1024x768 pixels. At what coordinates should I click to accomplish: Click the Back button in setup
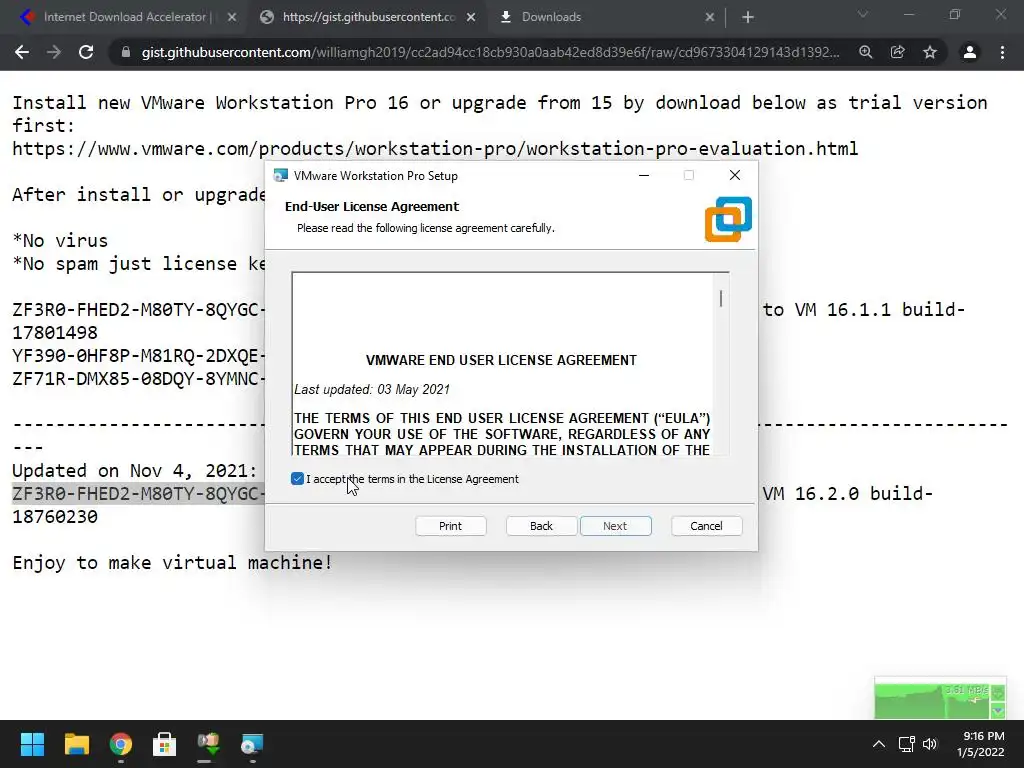click(x=541, y=526)
